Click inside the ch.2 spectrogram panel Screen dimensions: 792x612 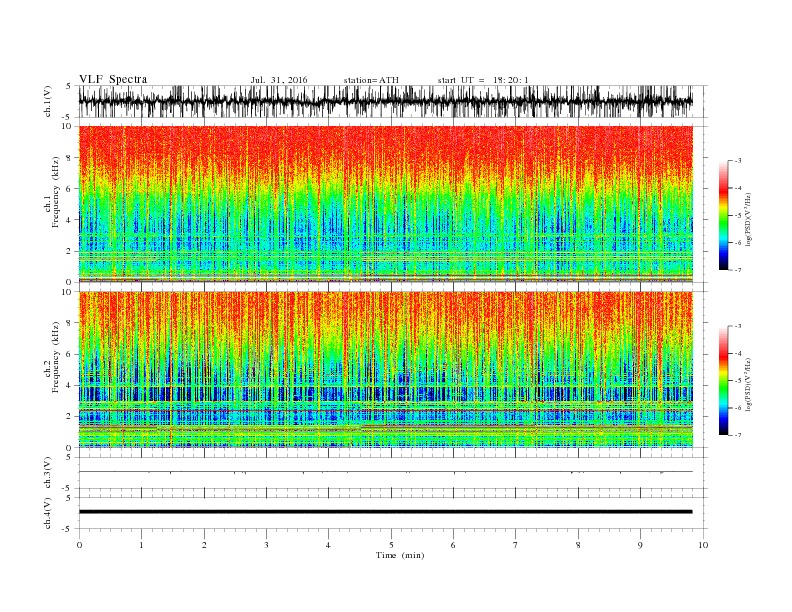385,369
